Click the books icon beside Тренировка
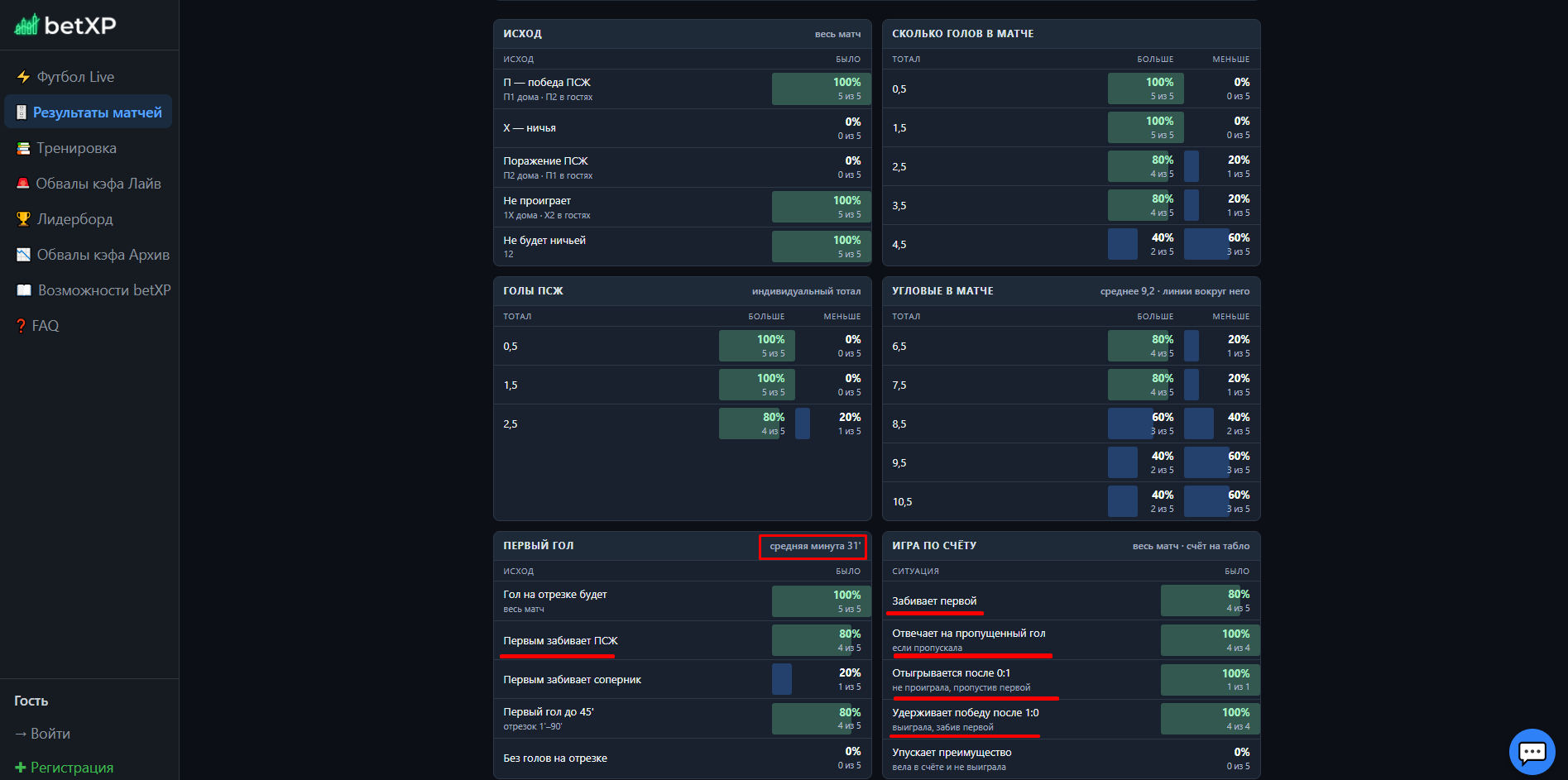Screen dimensions: 1568x780 click(23, 148)
